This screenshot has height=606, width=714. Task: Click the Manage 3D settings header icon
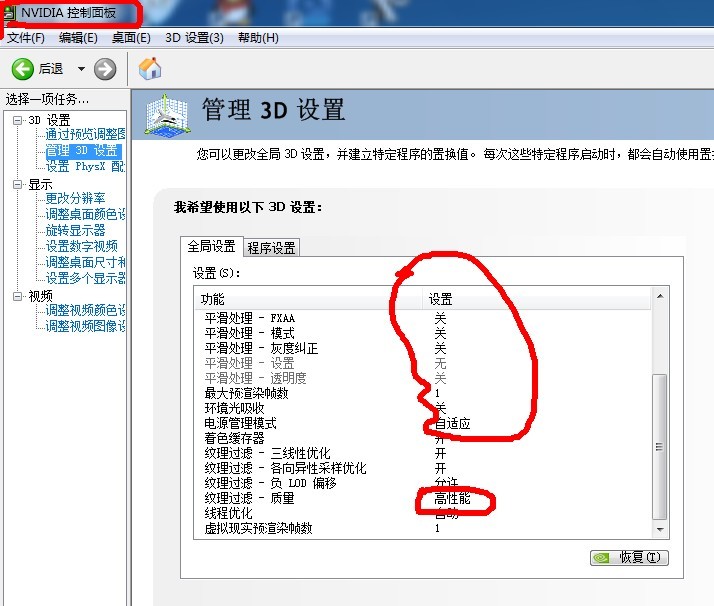click(166, 115)
